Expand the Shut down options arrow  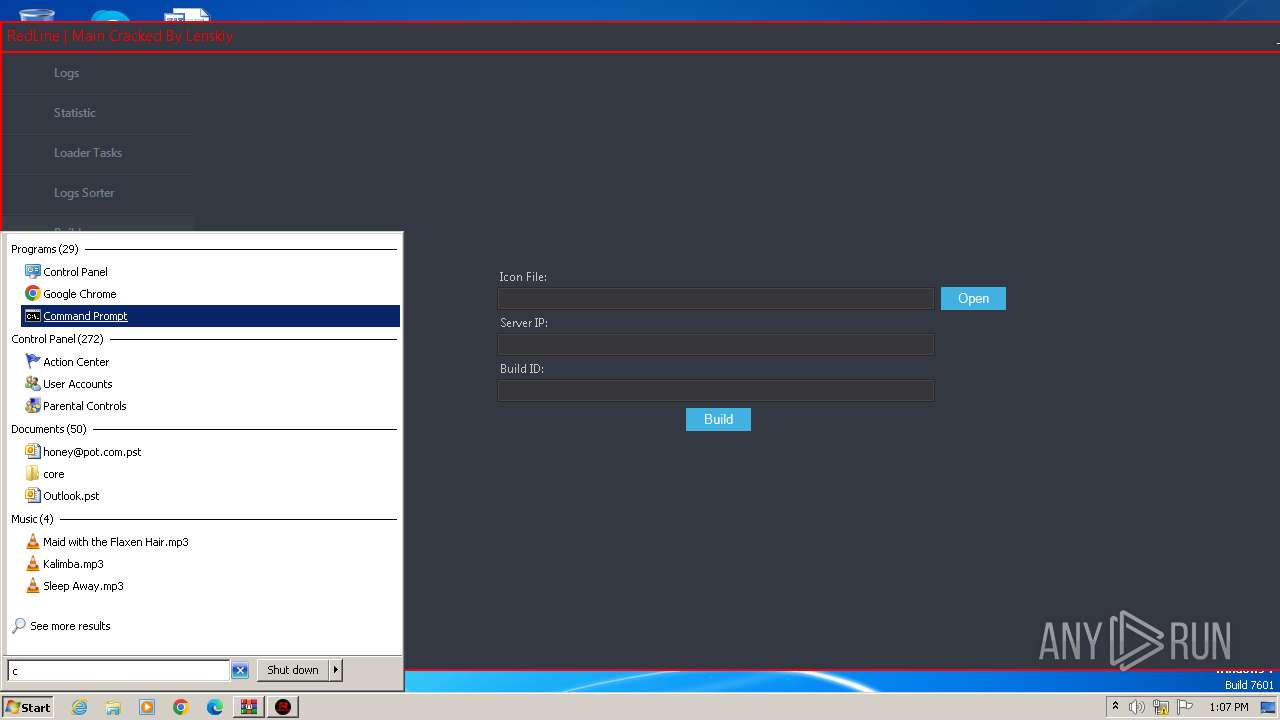click(336, 670)
